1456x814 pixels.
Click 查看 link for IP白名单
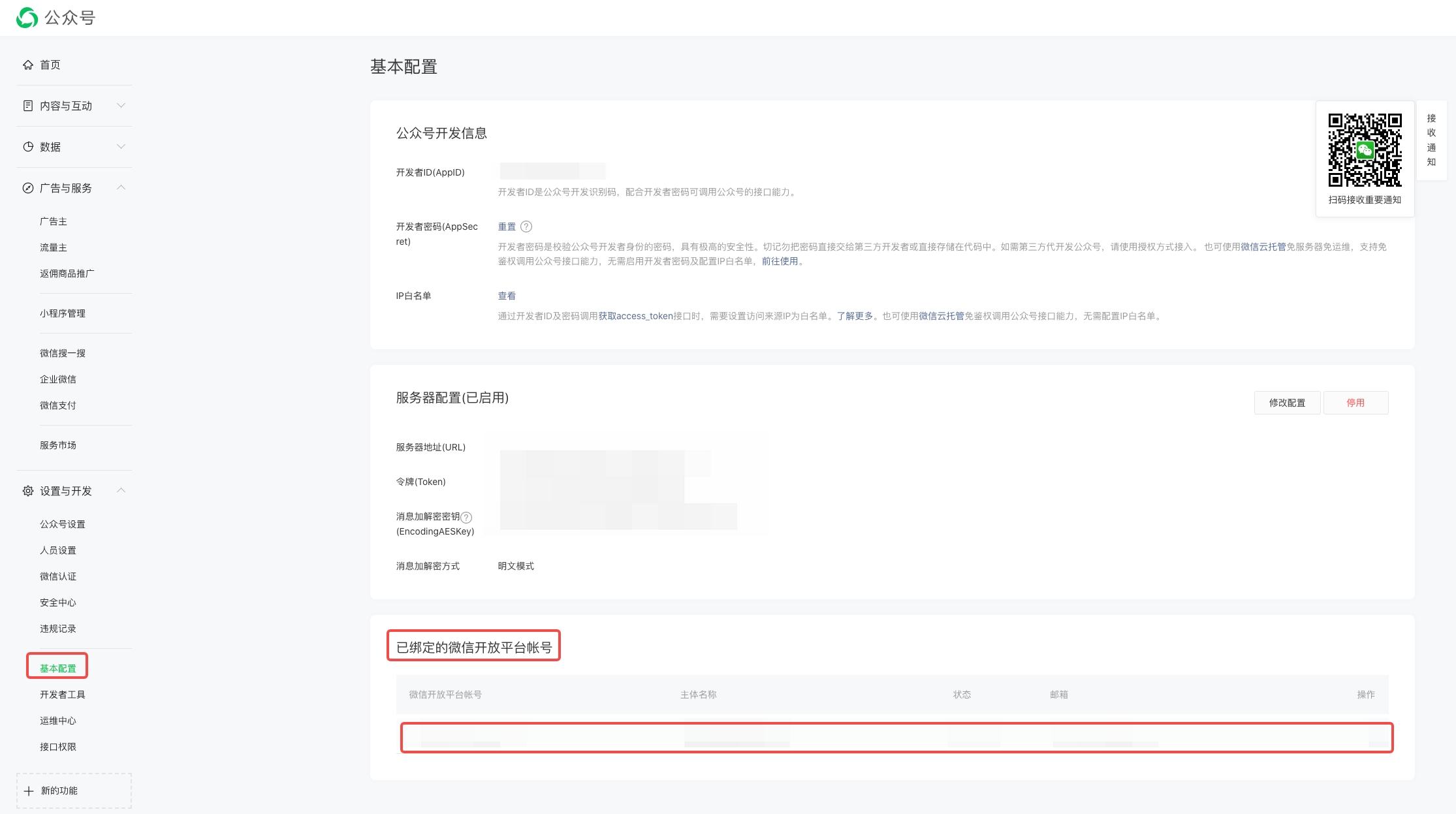point(507,296)
